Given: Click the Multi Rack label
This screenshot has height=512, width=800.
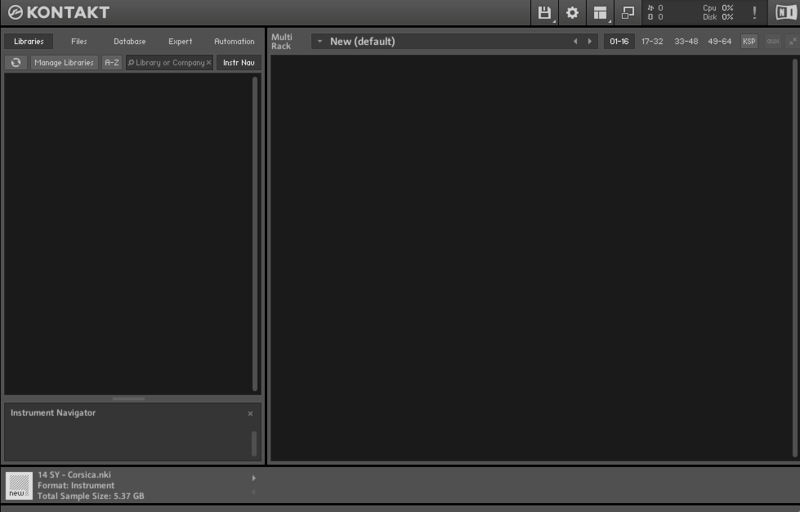Looking at the screenshot, I should [x=282, y=41].
